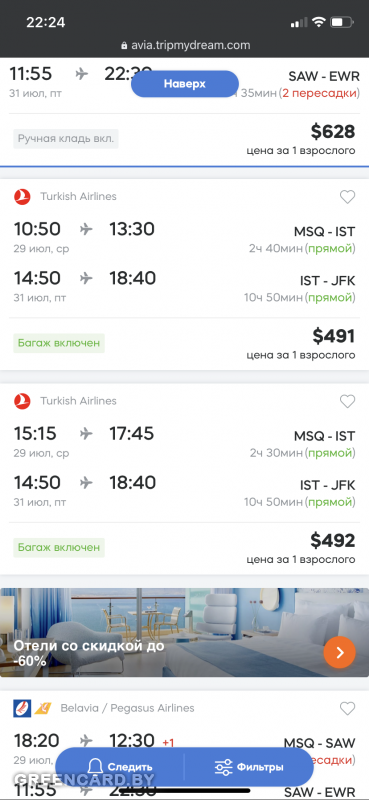Open Фильтры sliders icon
The height and width of the screenshot is (800, 369).
pyautogui.click(x=223, y=767)
